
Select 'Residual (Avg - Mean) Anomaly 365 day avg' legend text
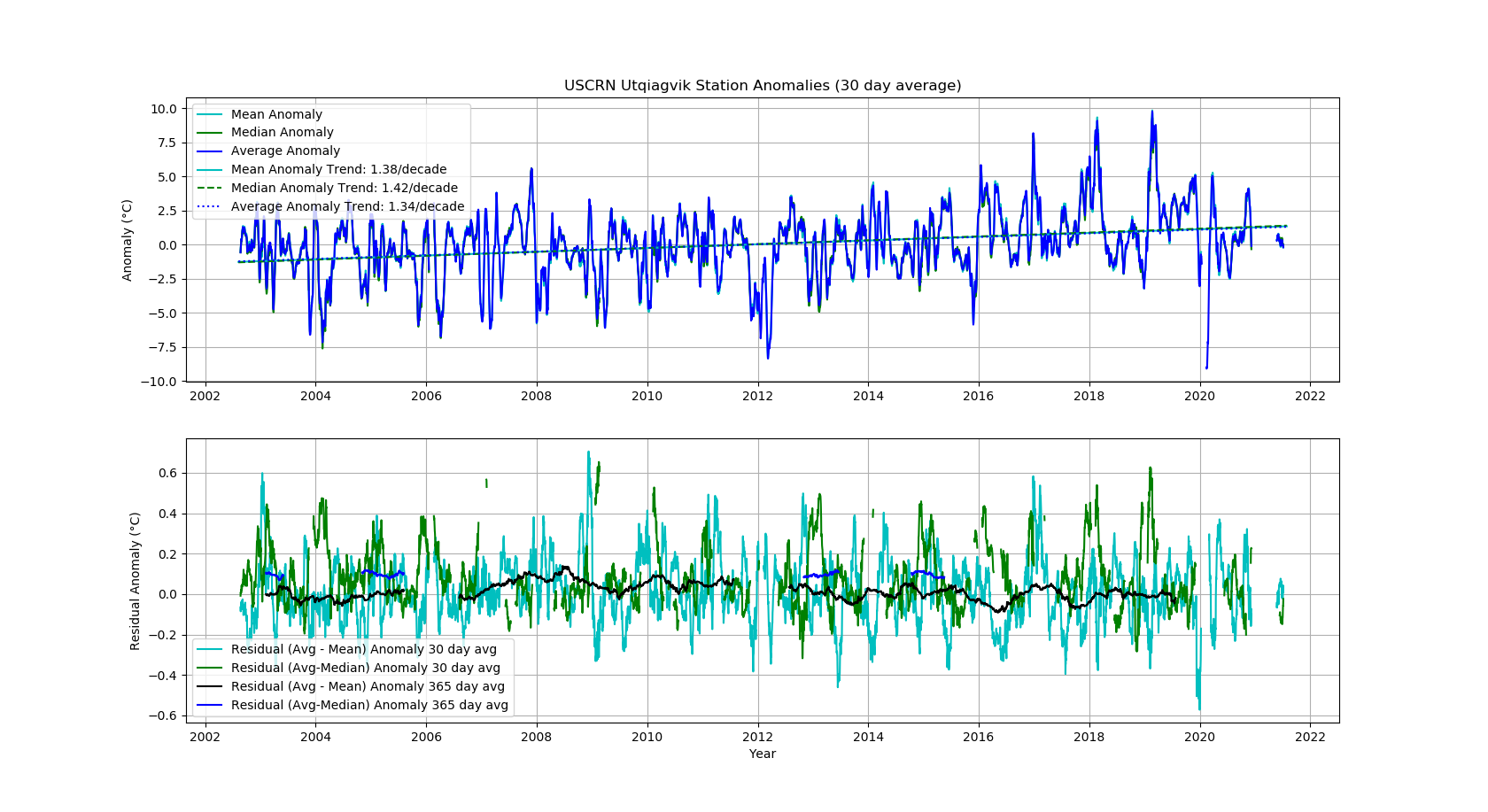pyautogui.click(x=368, y=687)
